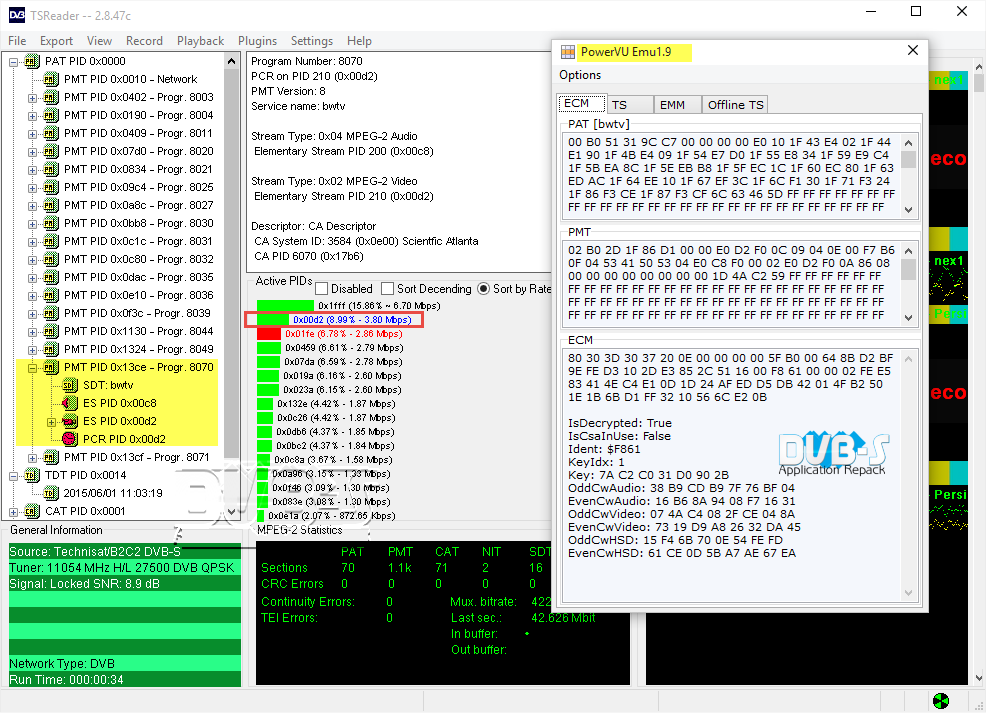Click the PowerVU Emu window title icon
986x713 pixels.
(x=568, y=52)
